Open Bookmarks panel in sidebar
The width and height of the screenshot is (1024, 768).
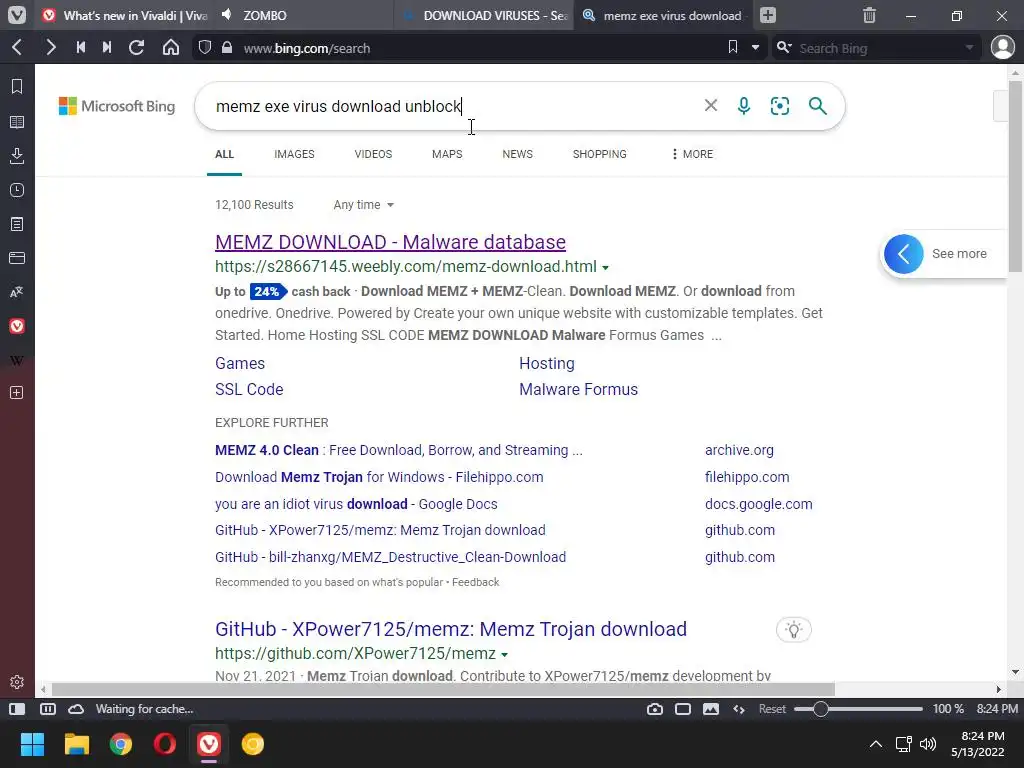[x=17, y=86]
